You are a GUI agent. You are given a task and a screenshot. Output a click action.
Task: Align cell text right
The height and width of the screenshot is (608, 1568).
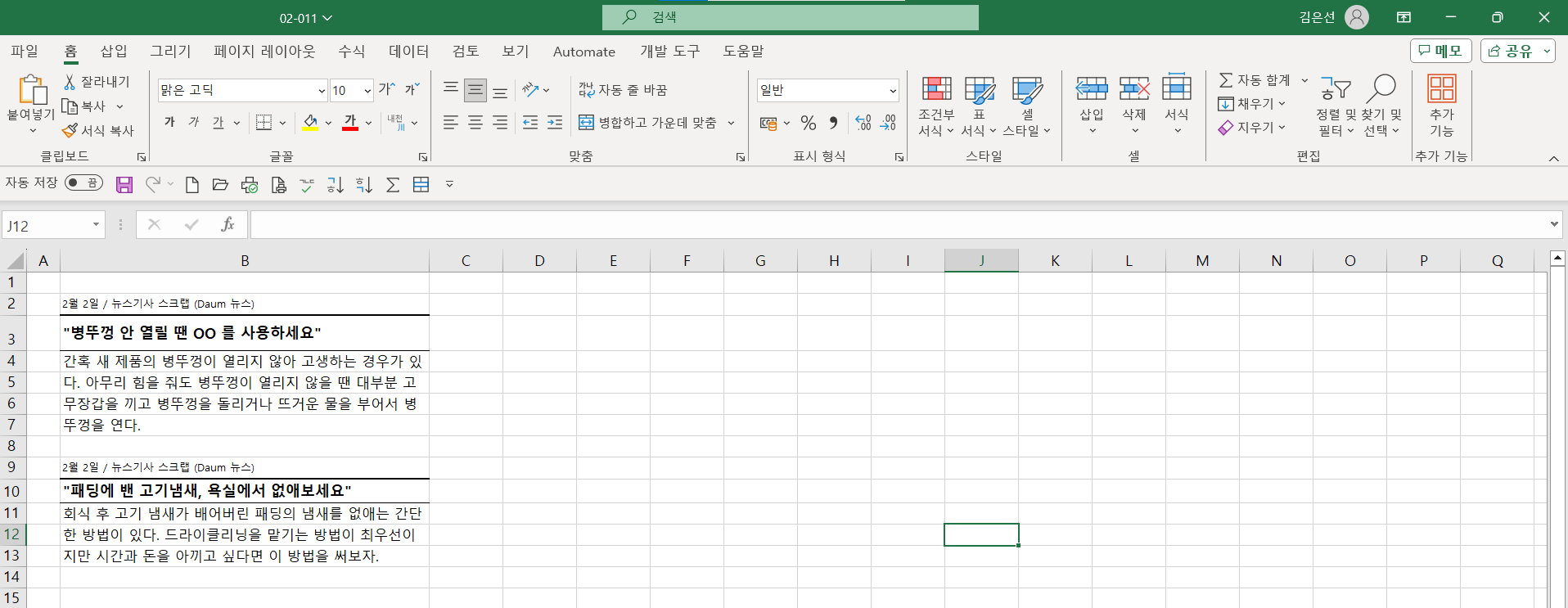[x=500, y=123]
